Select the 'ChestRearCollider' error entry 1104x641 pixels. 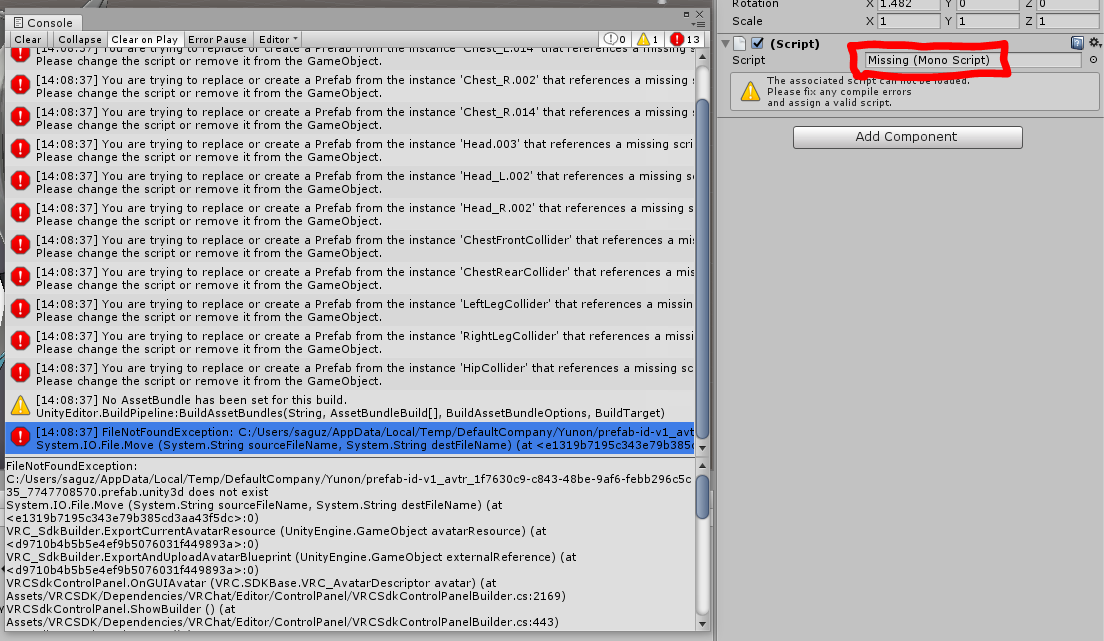350,278
